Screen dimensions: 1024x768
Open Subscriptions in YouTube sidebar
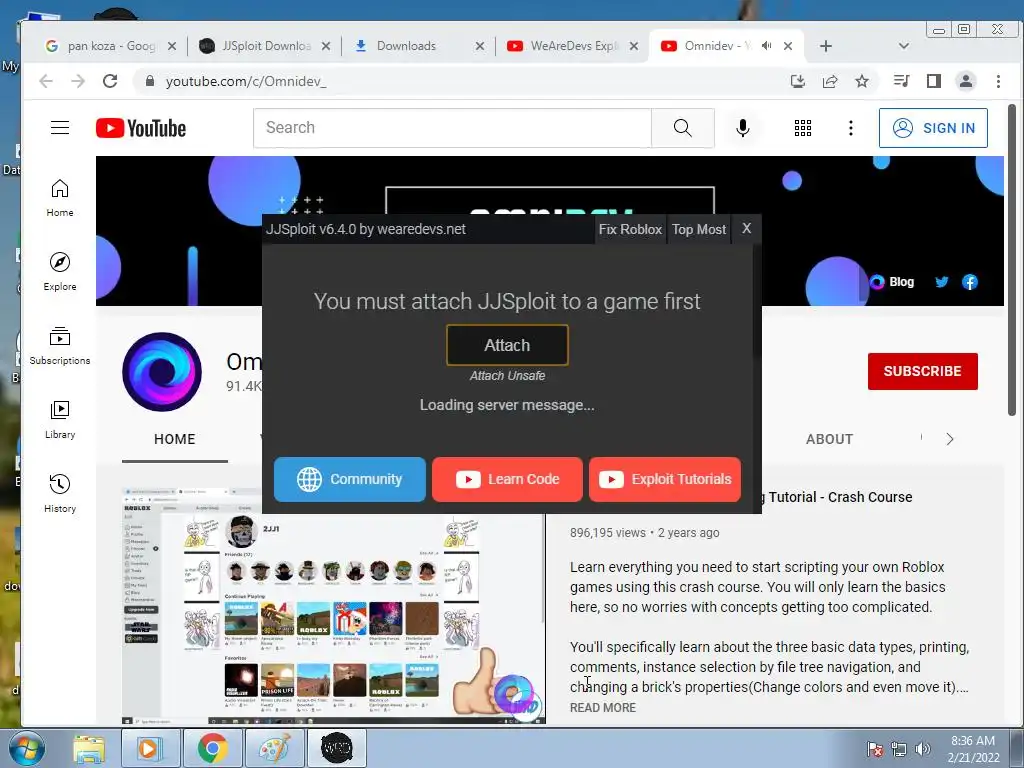point(59,345)
